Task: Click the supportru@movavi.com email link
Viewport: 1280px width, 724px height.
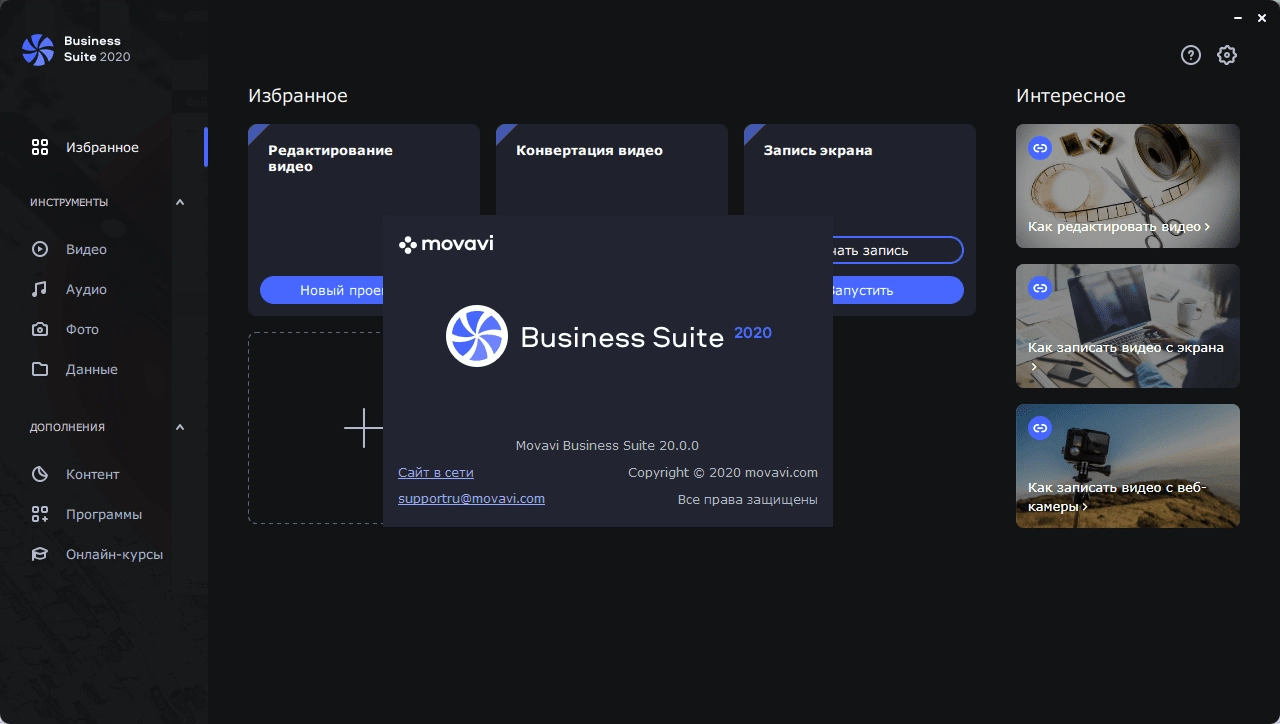Action: click(x=471, y=498)
